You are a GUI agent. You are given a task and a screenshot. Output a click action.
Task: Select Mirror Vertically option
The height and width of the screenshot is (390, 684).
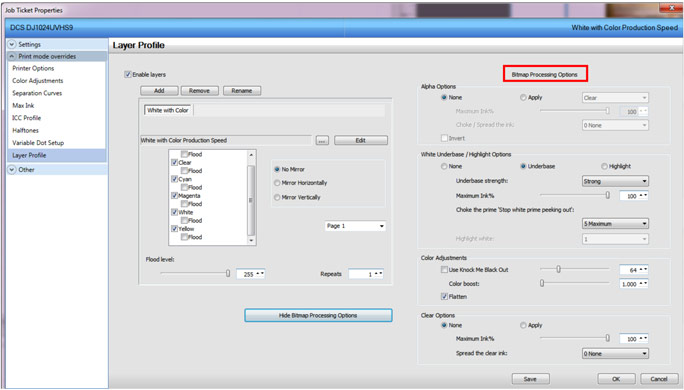[x=277, y=197]
